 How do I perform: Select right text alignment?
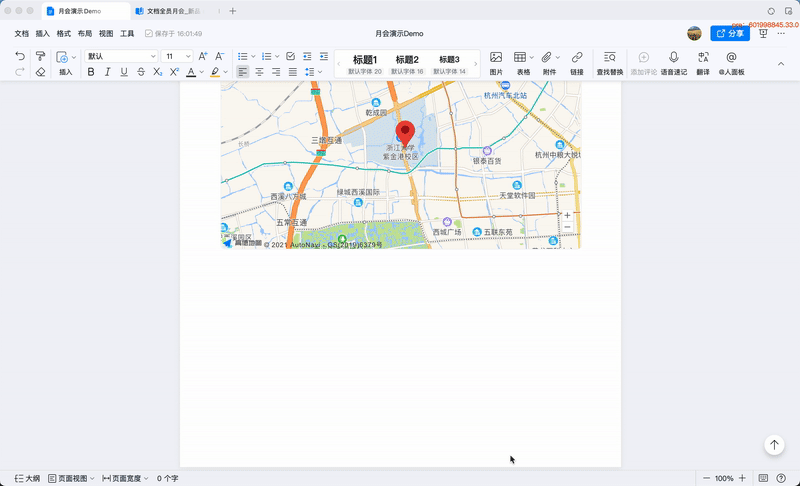click(276, 72)
